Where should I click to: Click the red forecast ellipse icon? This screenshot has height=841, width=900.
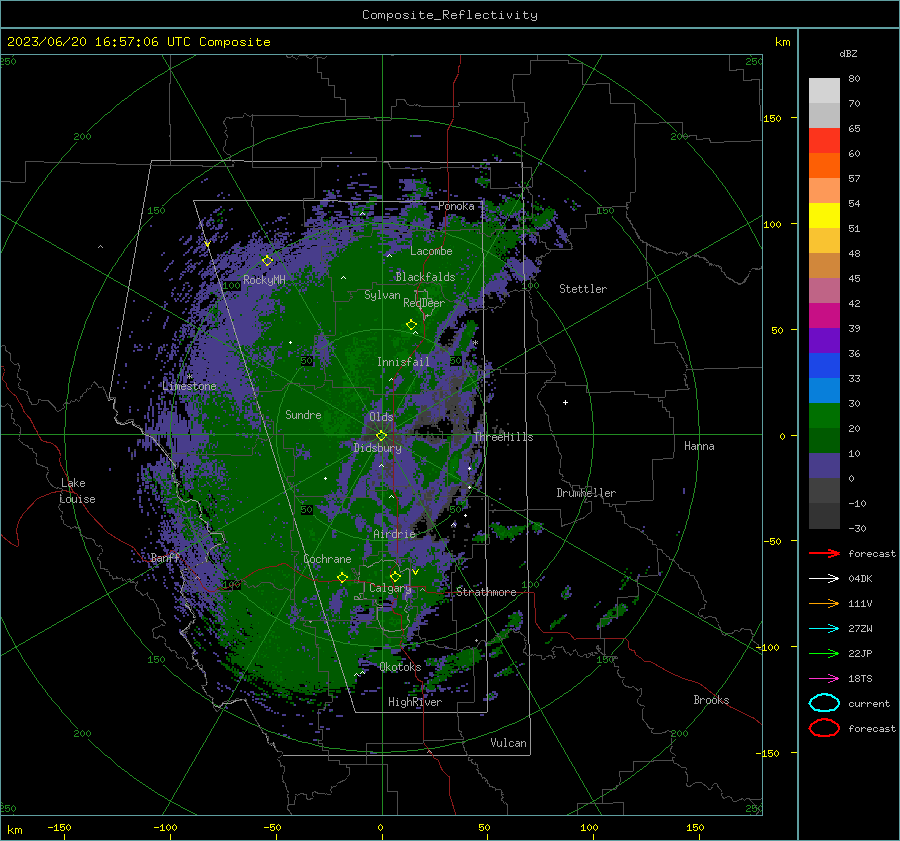coord(824,728)
